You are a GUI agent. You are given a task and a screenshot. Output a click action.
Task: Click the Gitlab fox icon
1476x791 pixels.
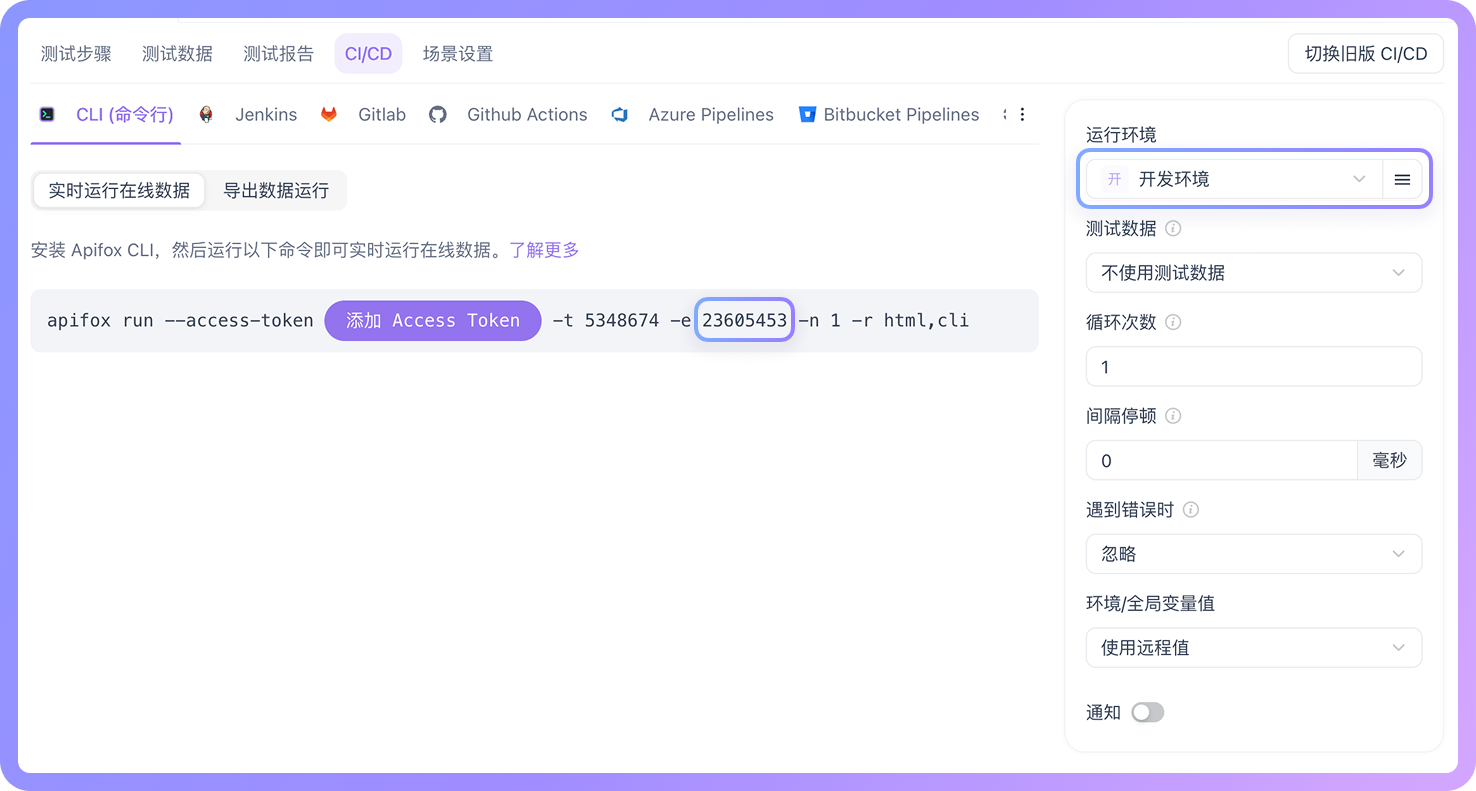point(329,114)
